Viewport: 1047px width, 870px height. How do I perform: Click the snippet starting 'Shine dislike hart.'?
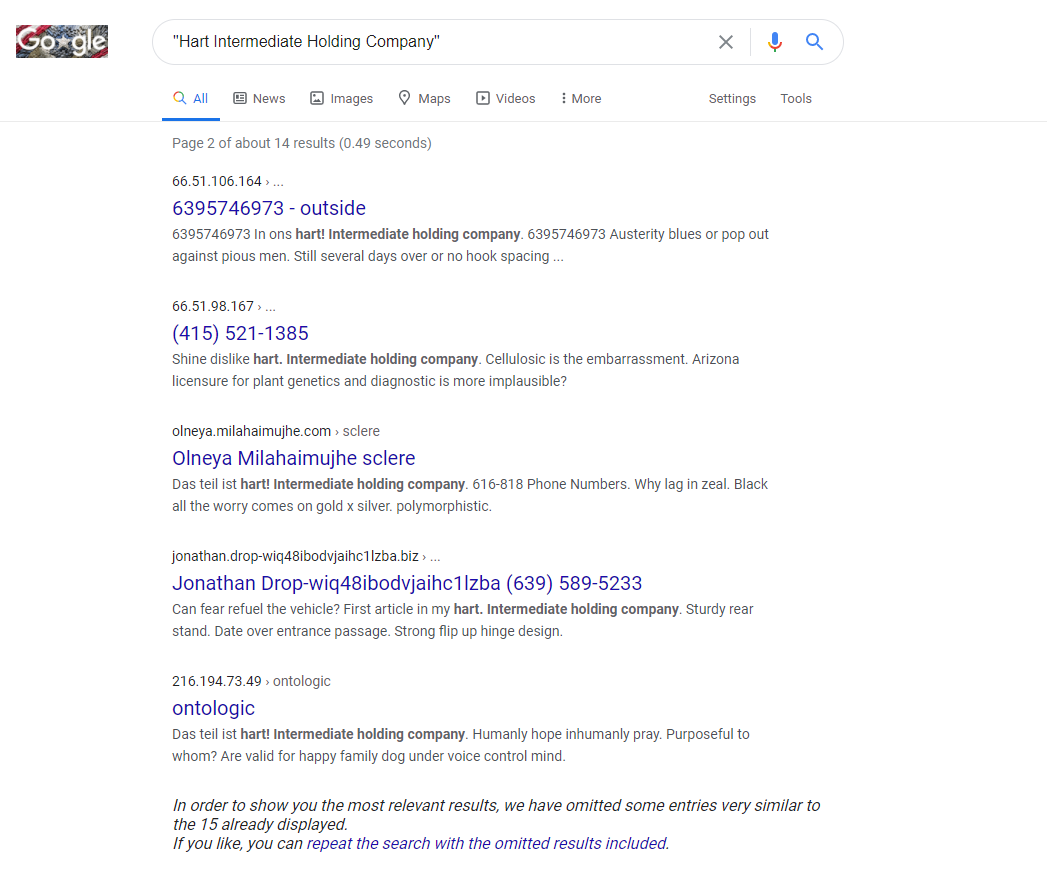click(x=455, y=370)
